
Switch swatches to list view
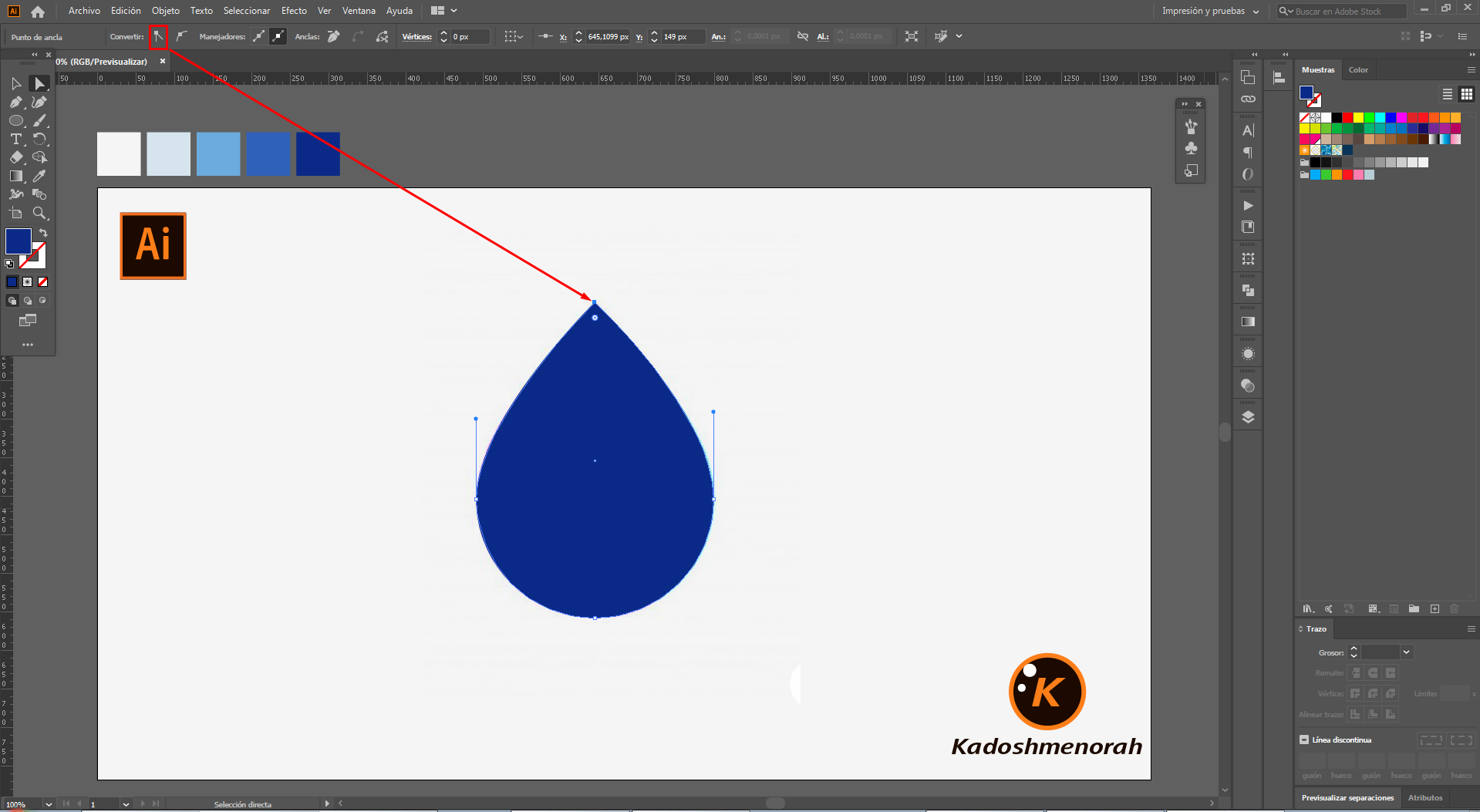(1448, 94)
